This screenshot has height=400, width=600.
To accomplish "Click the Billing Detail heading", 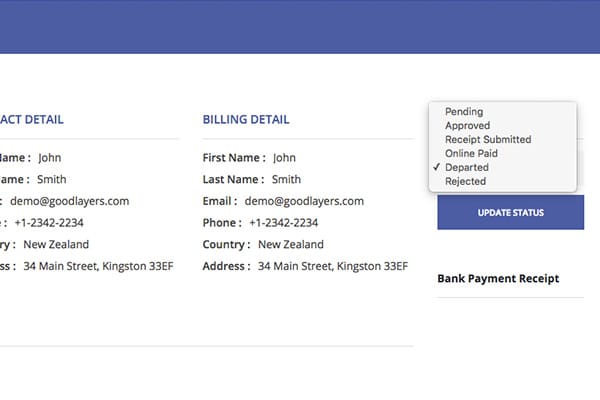I will click(x=246, y=120).
